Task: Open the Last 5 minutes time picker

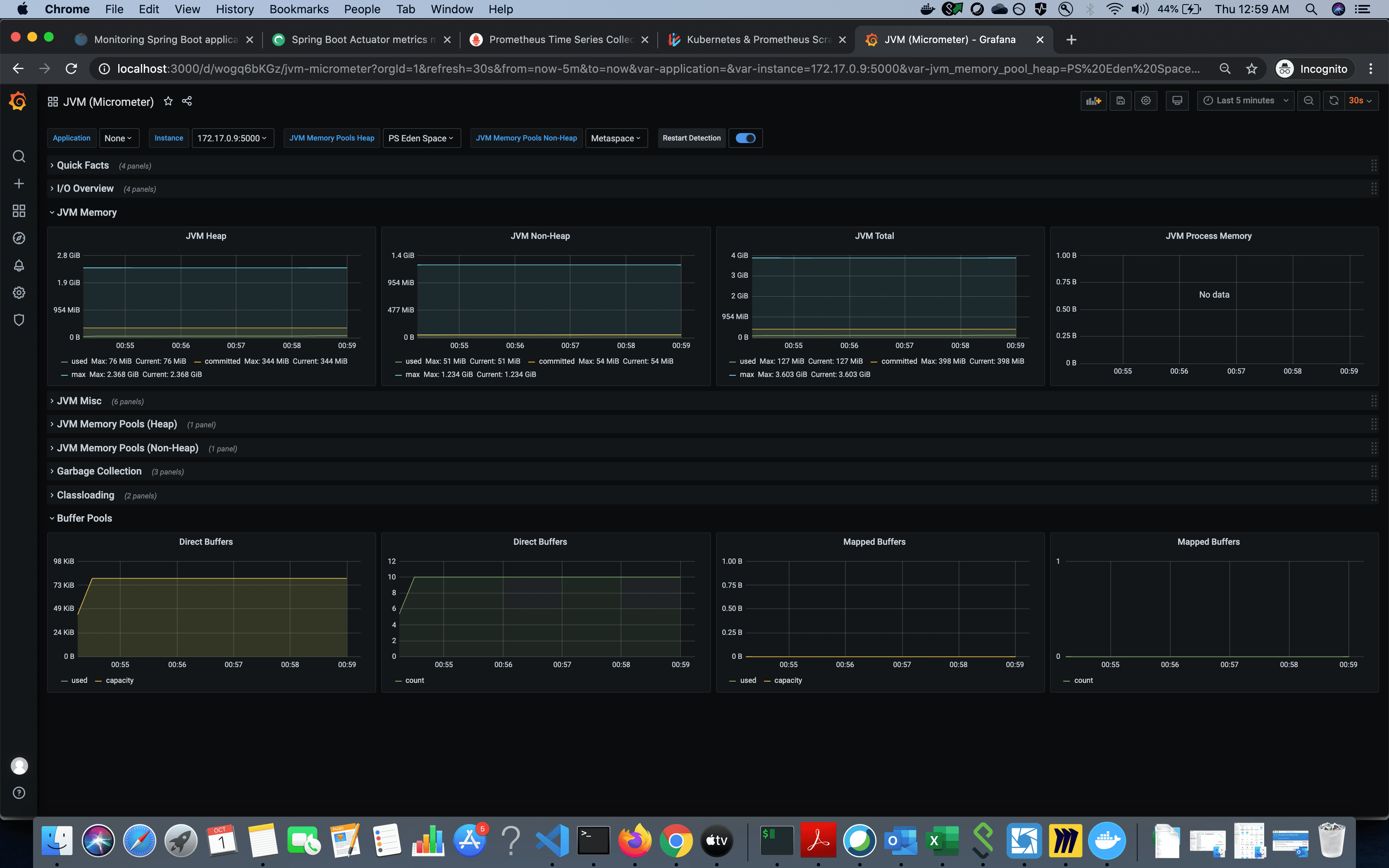Action: 1245,100
